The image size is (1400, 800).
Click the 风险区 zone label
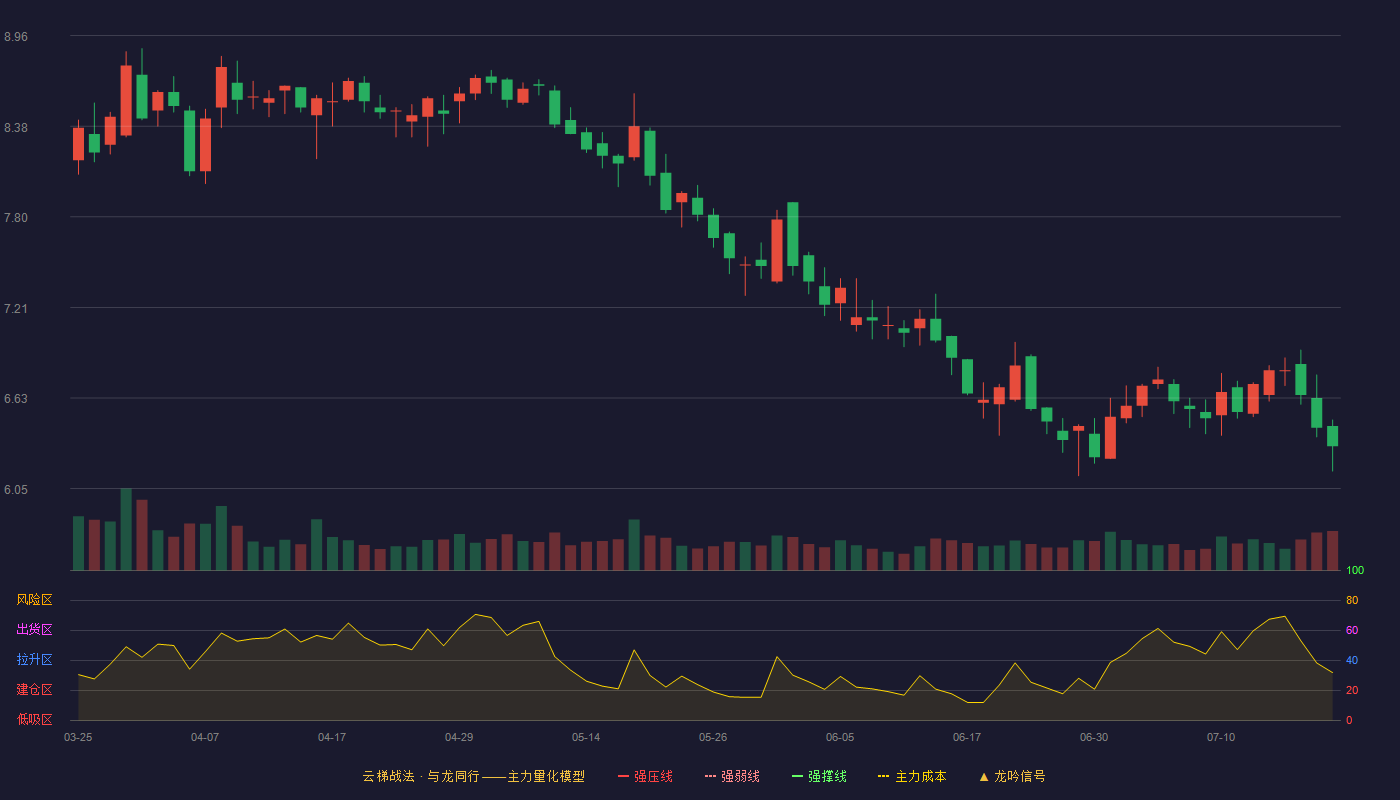34,600
